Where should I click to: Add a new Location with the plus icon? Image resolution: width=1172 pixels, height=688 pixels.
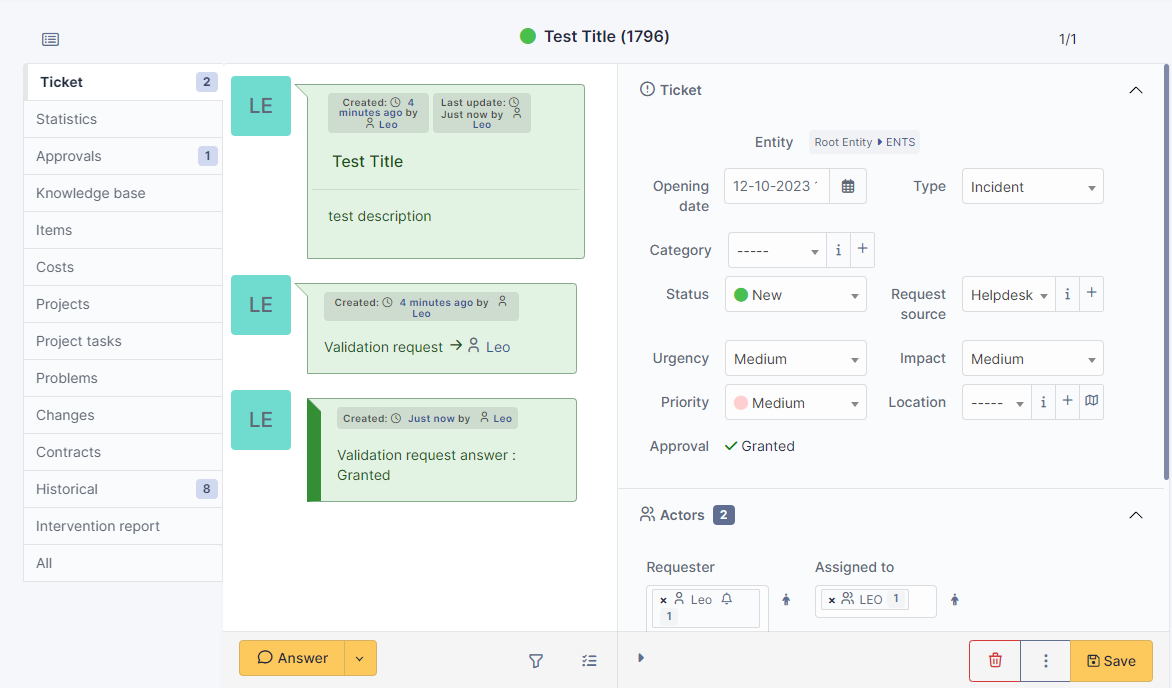(x=1067, y=401)
